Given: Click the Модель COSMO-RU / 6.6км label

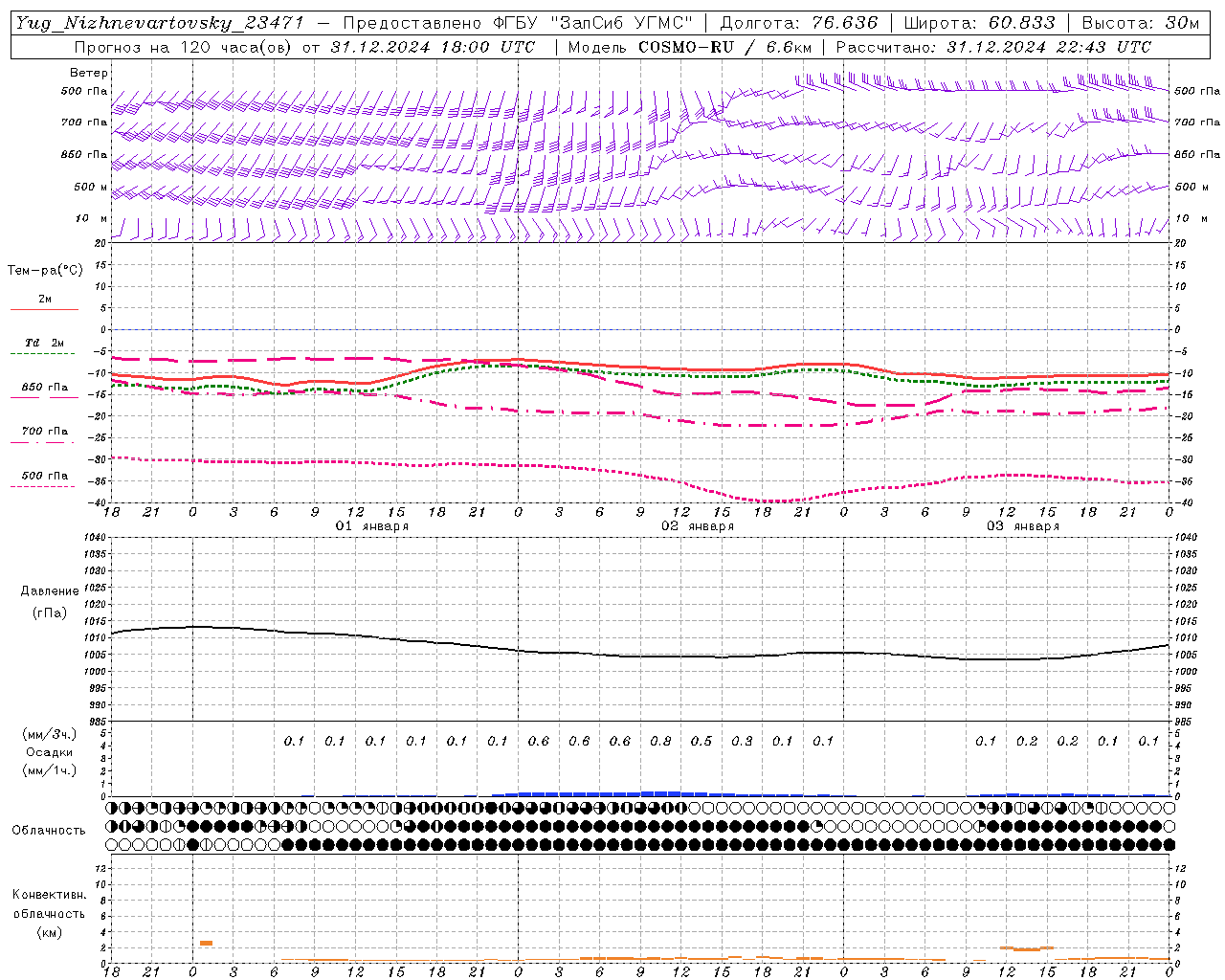Looking at the screenshot, I should [x=690, y=47].
